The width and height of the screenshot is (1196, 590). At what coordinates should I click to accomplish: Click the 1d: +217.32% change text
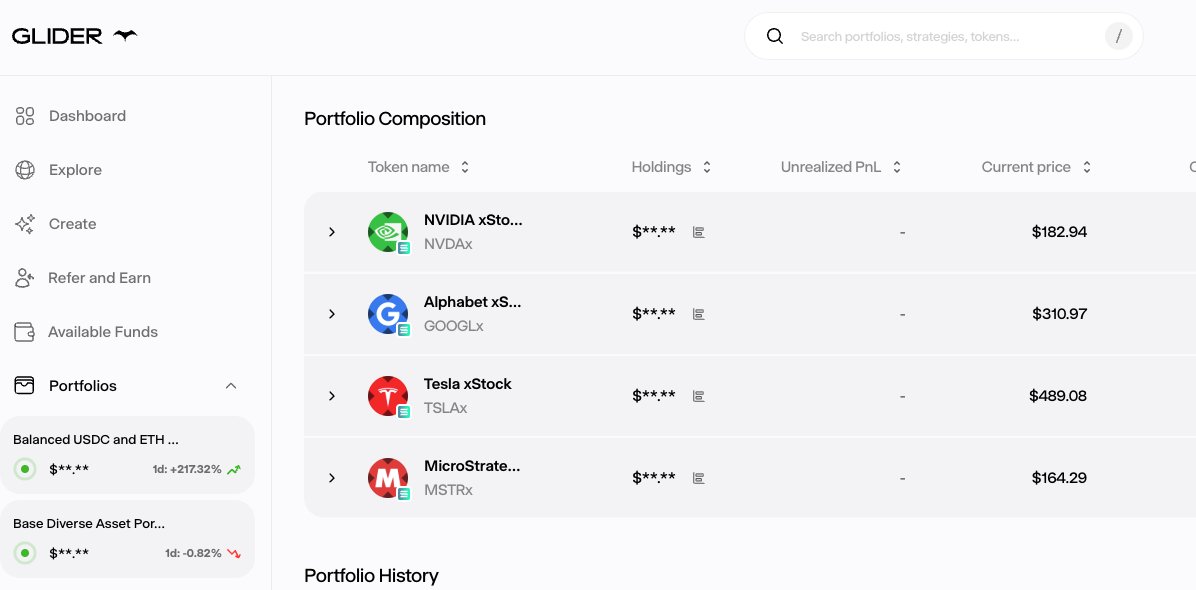point(187,470)
